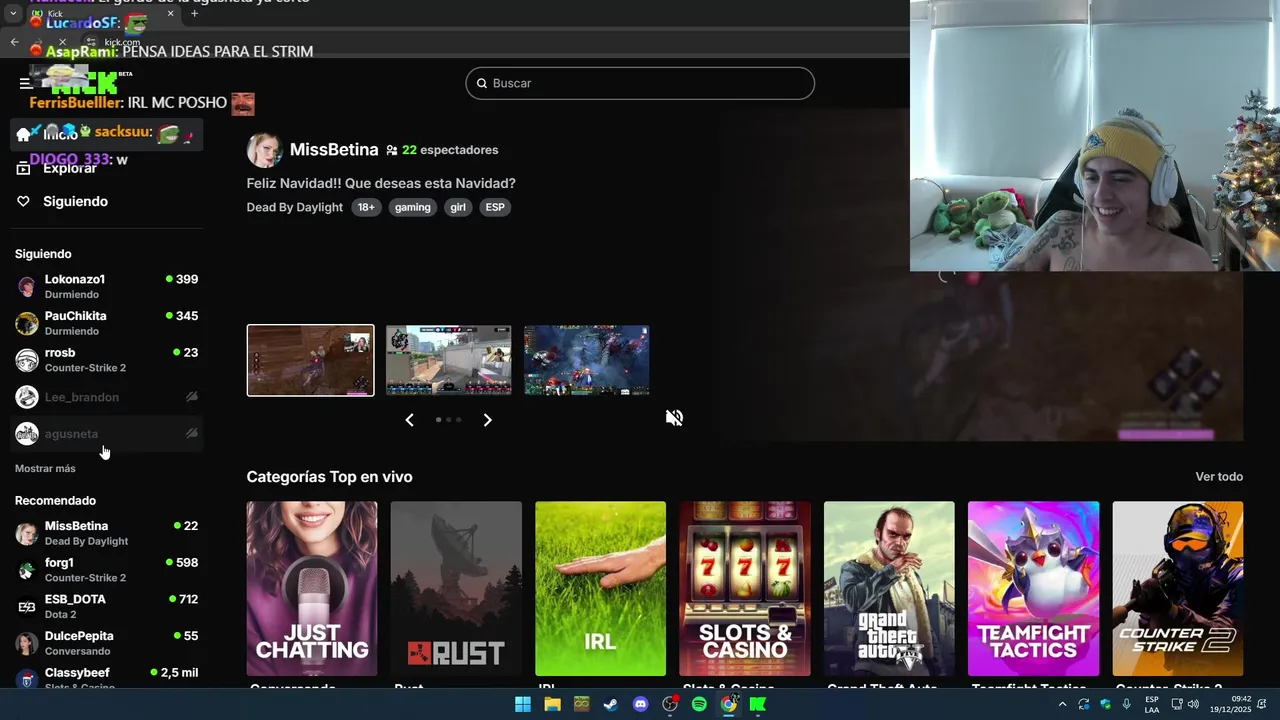Open Explorar in the sidebar
Viewport: 1280px width, 720px height.
coord(70,168)
